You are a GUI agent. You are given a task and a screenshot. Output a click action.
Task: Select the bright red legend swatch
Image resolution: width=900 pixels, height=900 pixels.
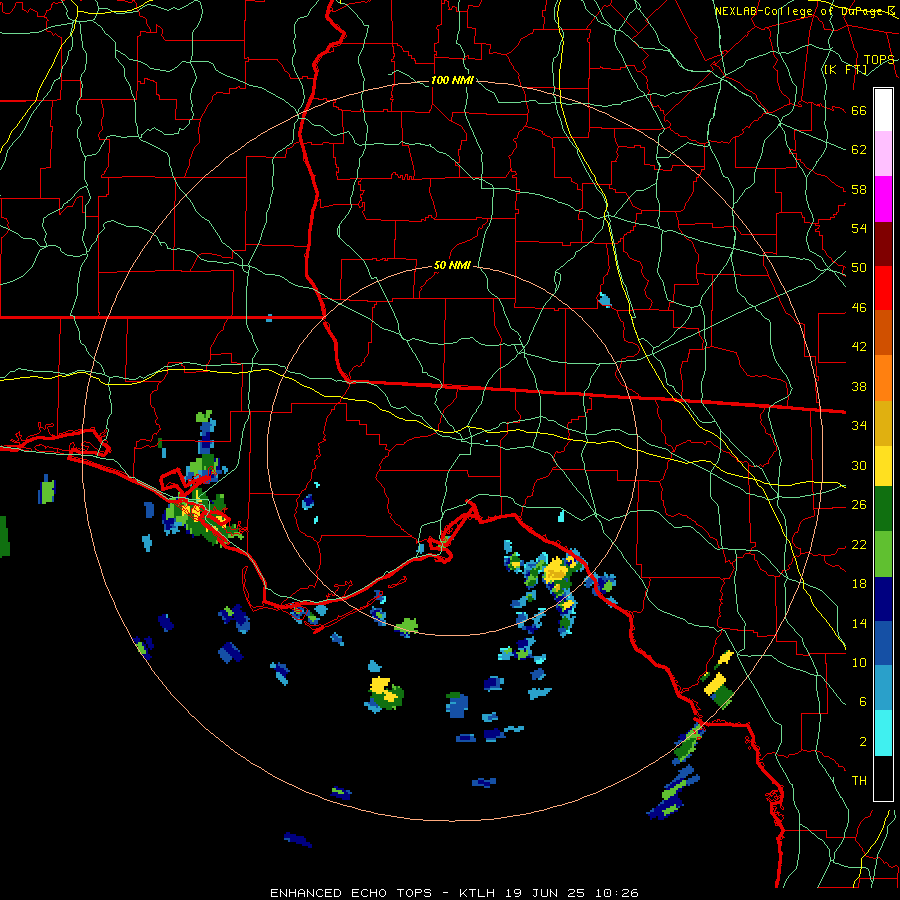(x=883, y=288)
